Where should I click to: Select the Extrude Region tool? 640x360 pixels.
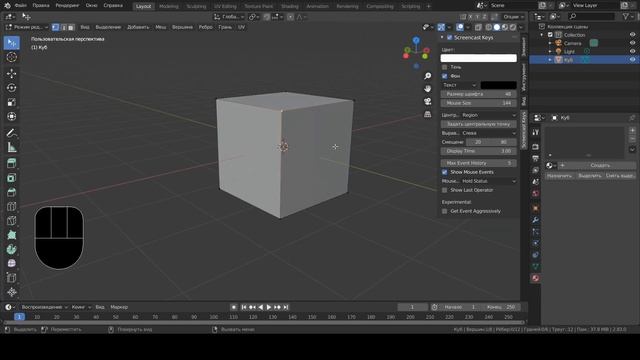(11, 163)
